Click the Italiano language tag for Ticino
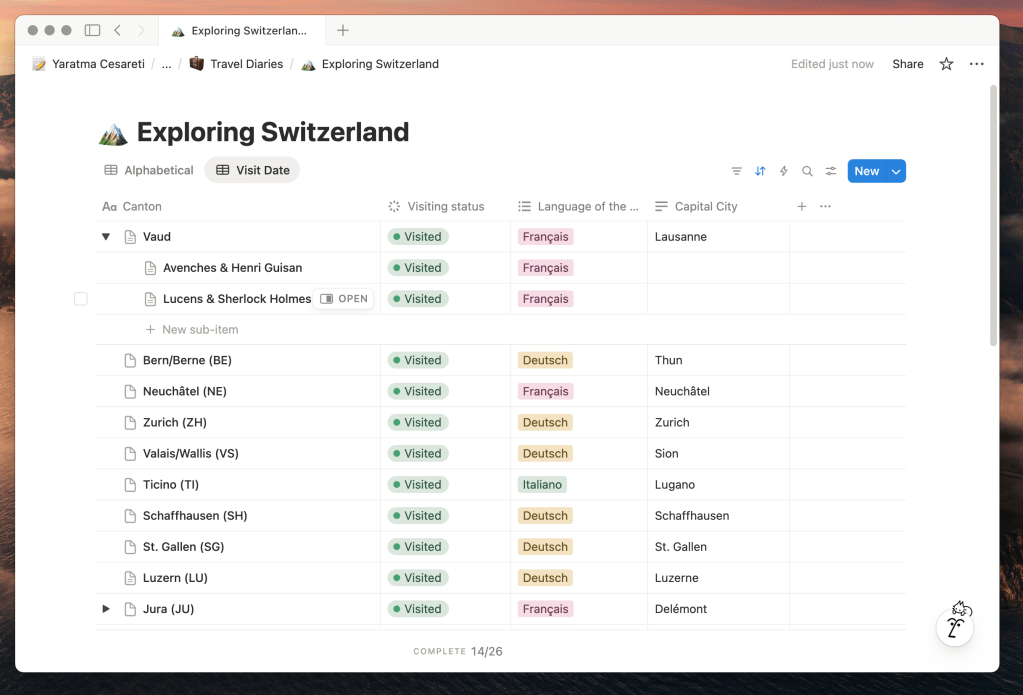This screenshot has height=695, width=1023. click(x=542, y=485)
